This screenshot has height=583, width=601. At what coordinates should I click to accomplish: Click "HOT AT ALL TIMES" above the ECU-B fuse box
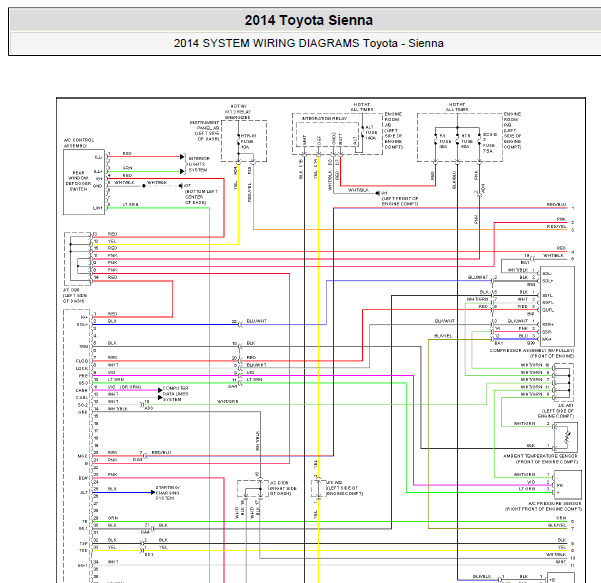(x=456, y=107)
